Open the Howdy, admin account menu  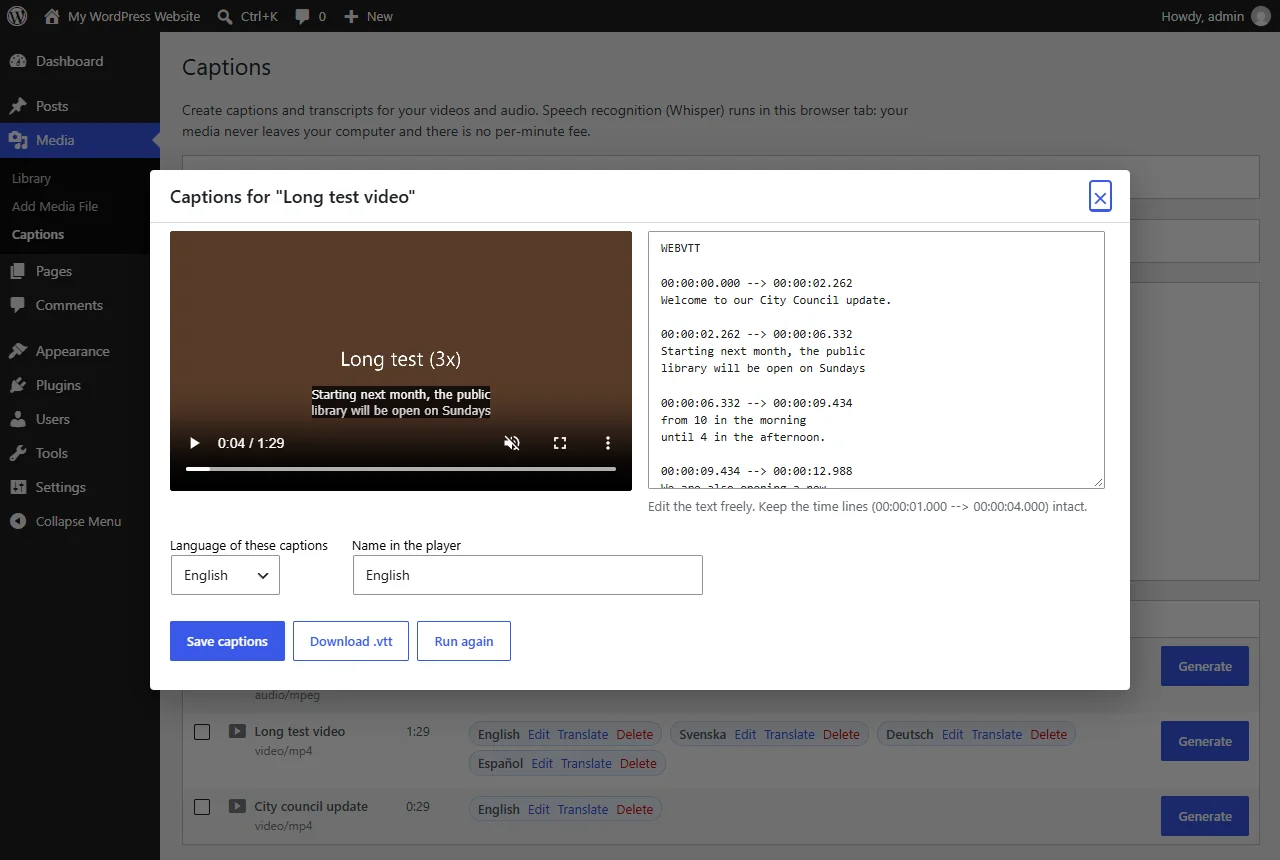point(1215,16)
